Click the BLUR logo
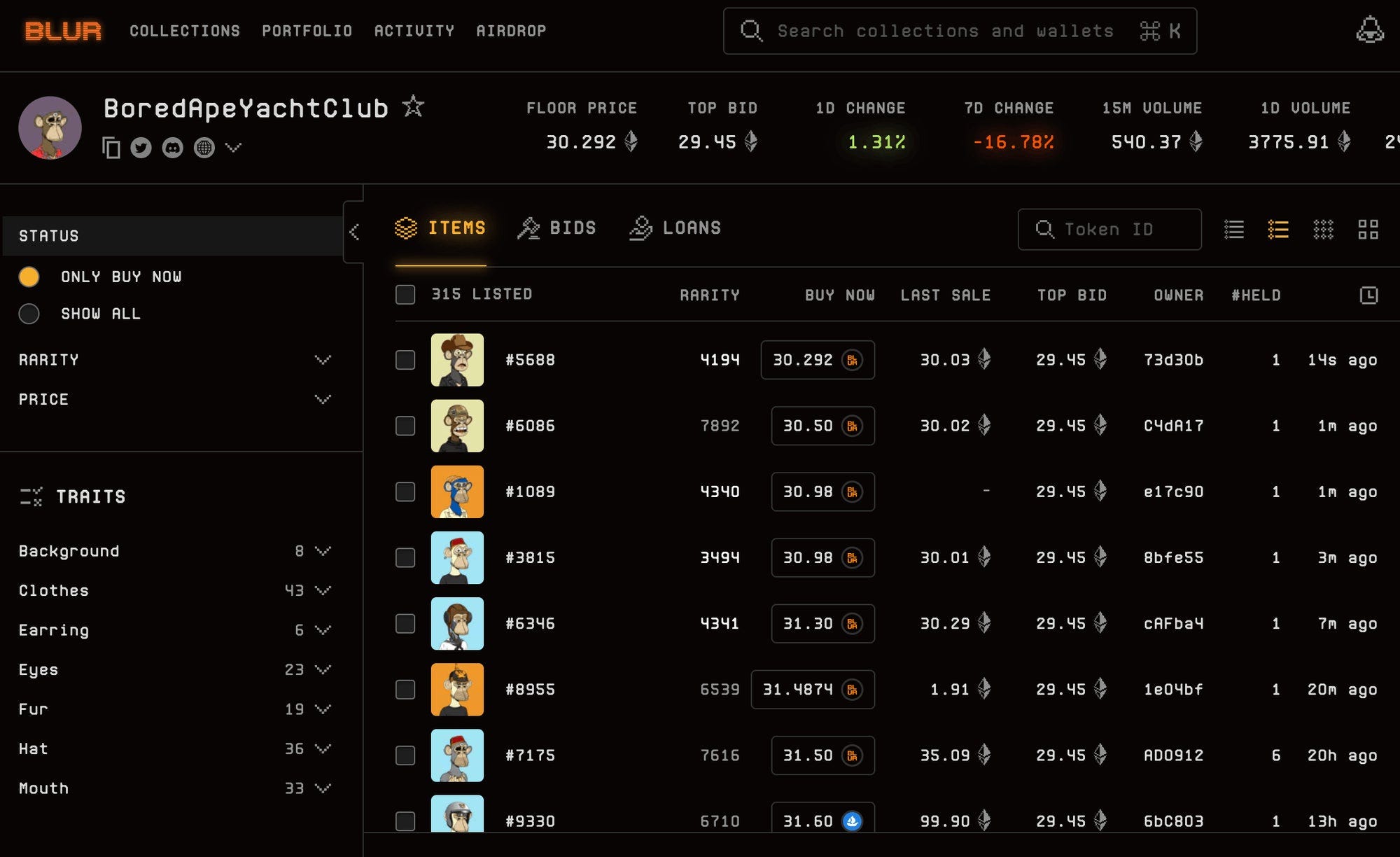This screenshot has height=857, width=1400. (63, 31)
